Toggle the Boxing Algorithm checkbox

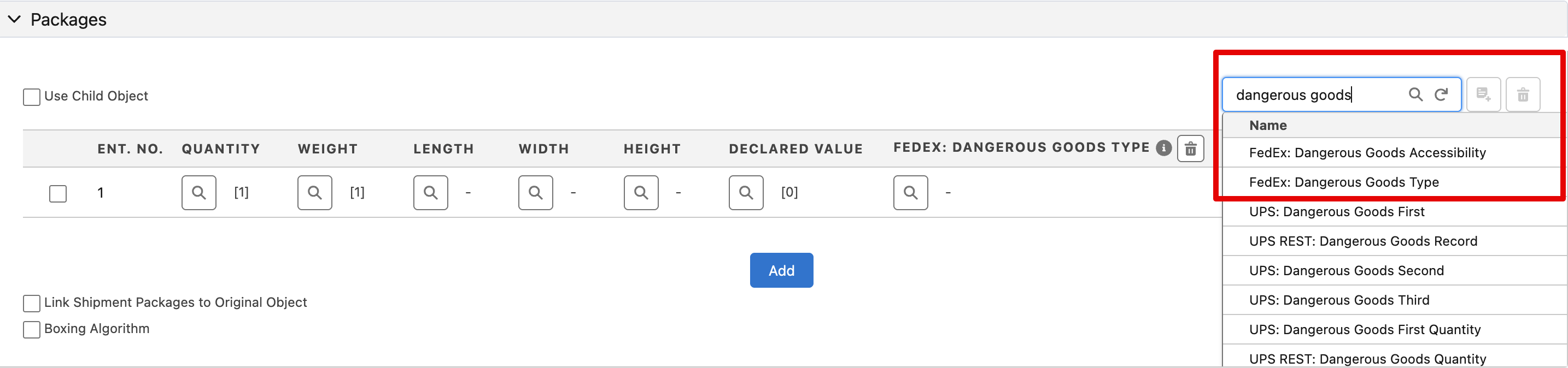pos(32,329)
